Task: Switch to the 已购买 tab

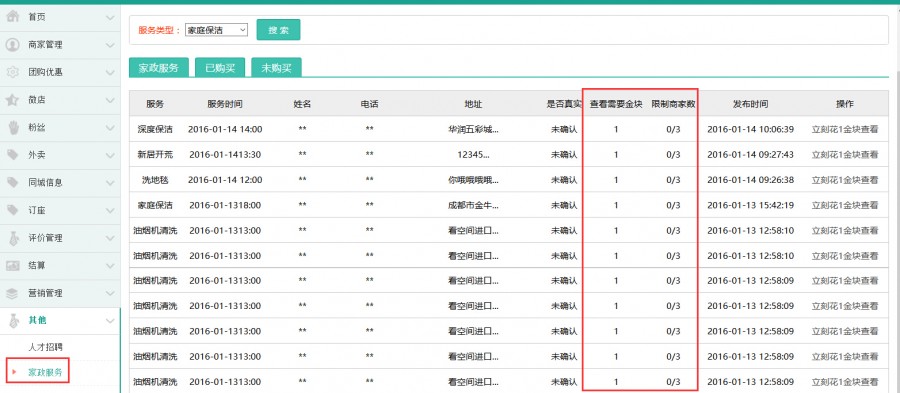Action: (220, 67)
